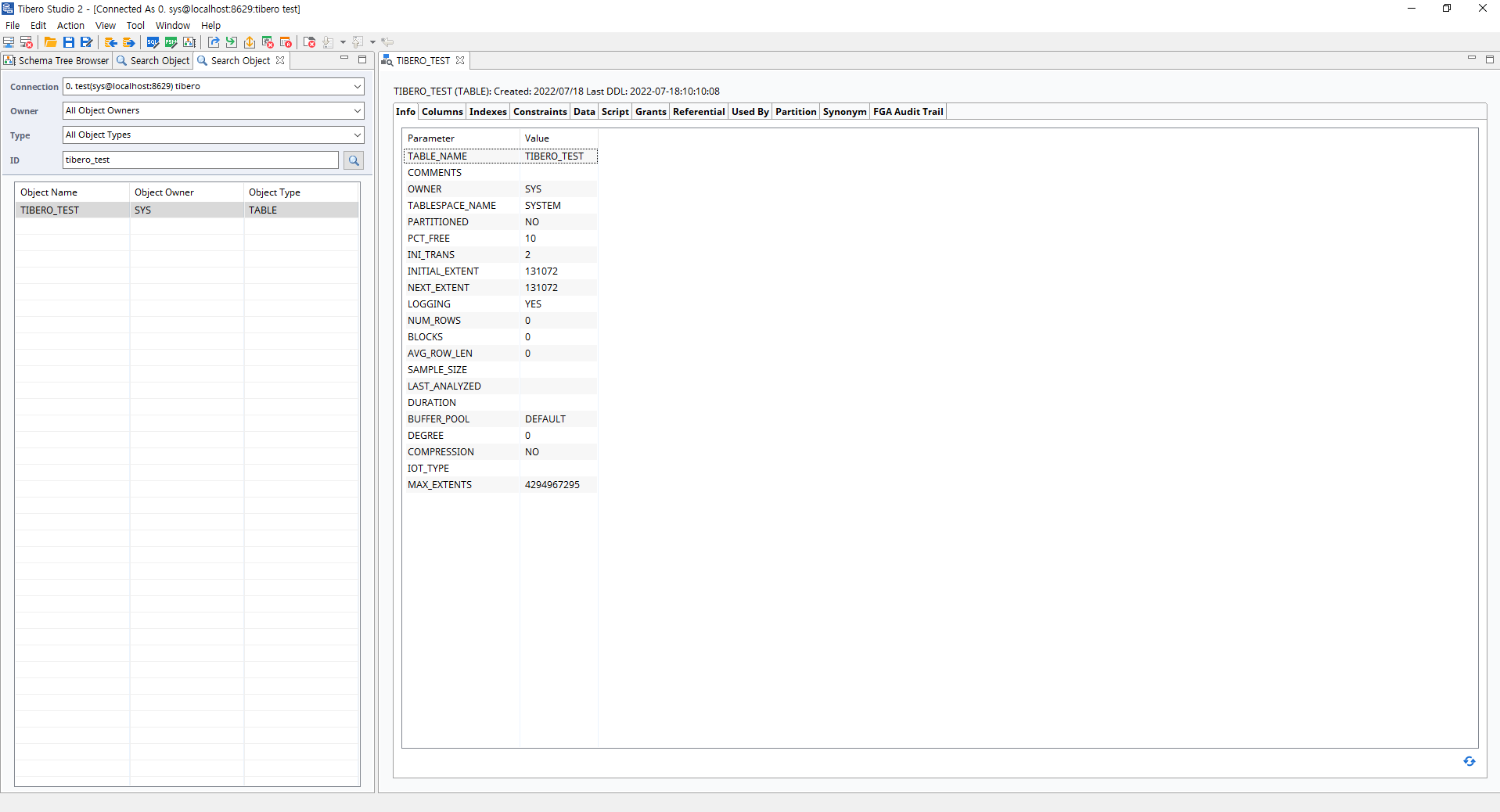
Task: Open the Help menu
Action: coord(210,25)
